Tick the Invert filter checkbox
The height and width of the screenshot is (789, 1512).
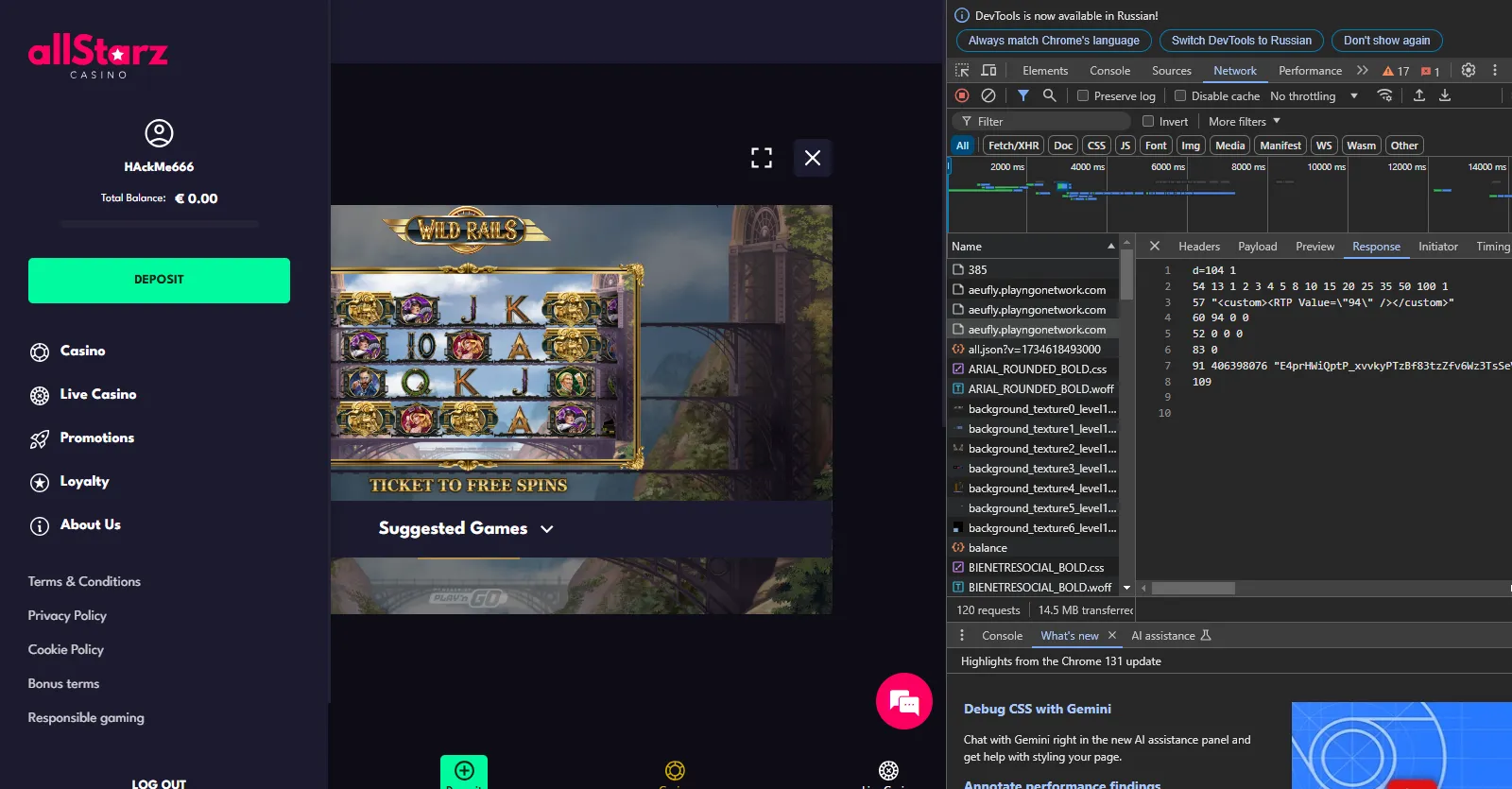coord(1148,121)
